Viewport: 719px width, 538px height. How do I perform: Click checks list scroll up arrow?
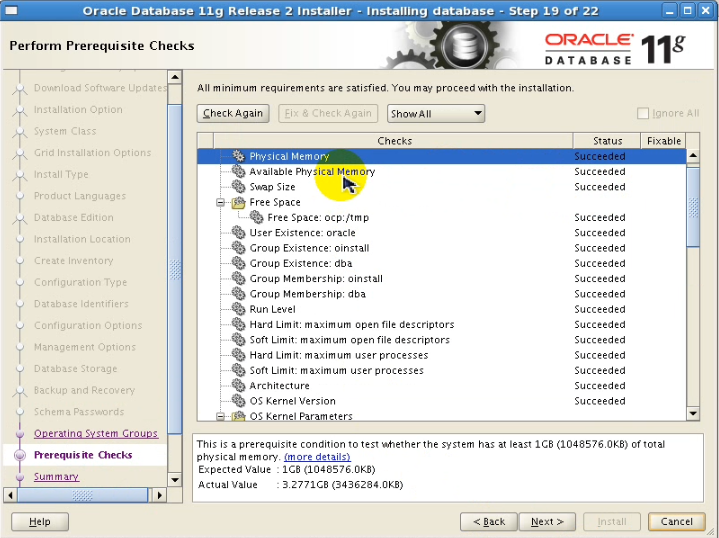[x=693, y=156]
